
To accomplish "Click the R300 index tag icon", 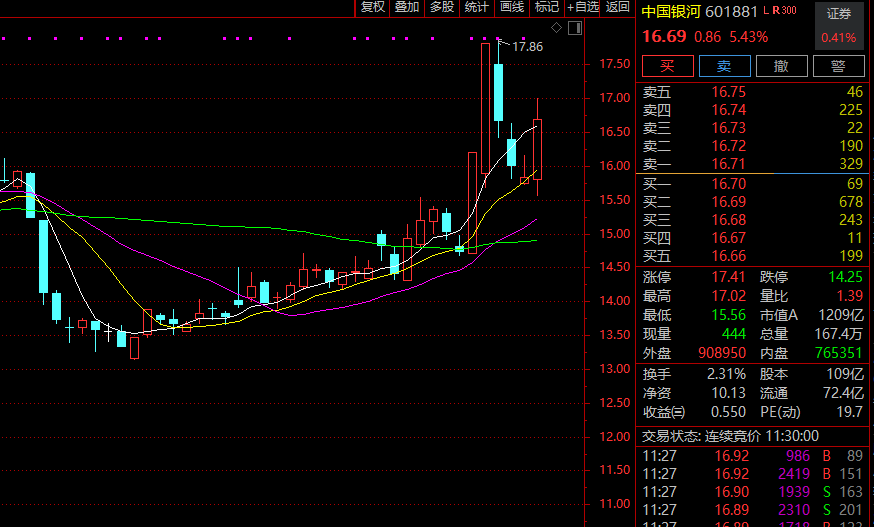I will pyautogui.click(x=784, y=11).
